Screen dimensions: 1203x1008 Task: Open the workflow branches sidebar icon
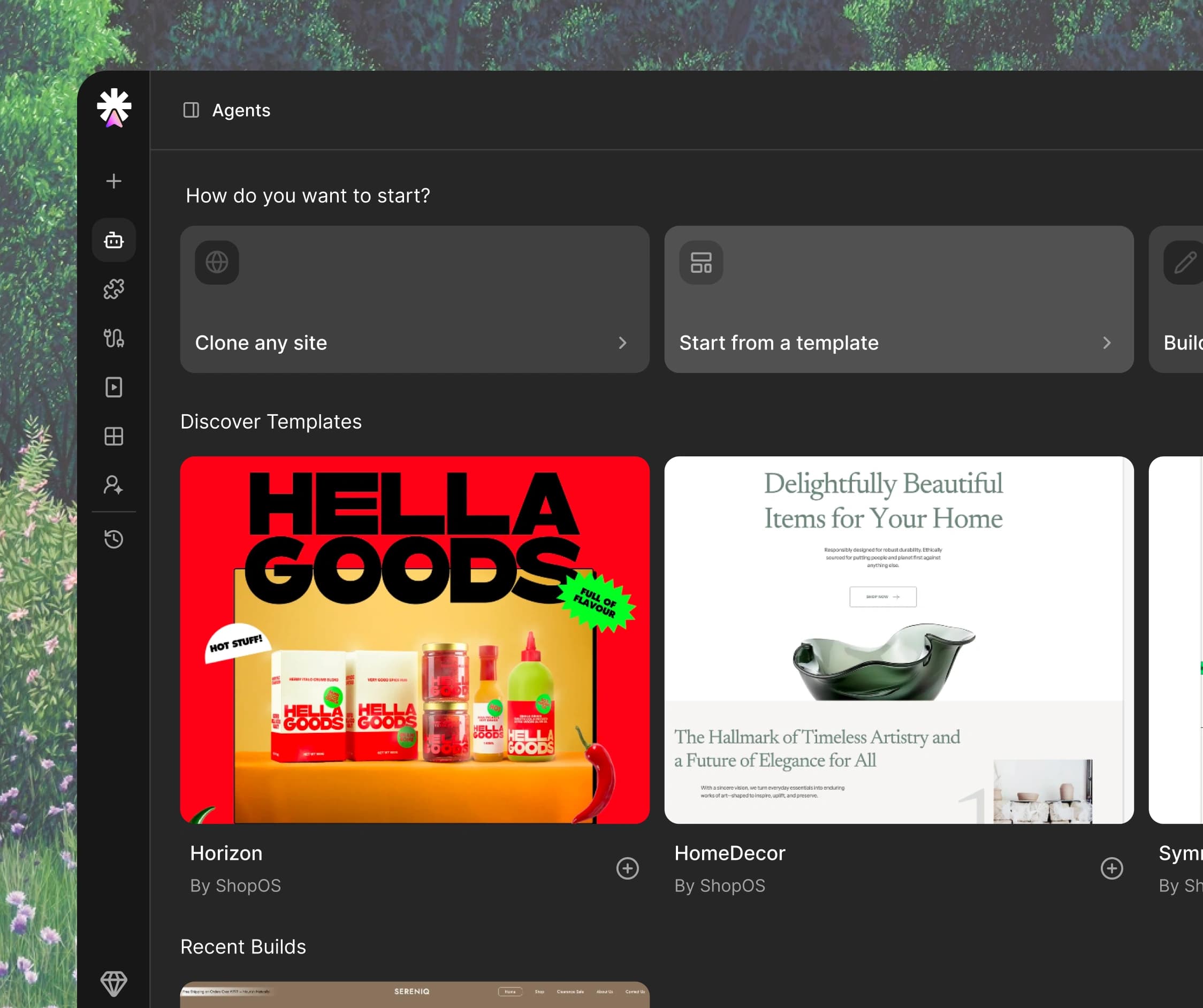click(114, 338)
